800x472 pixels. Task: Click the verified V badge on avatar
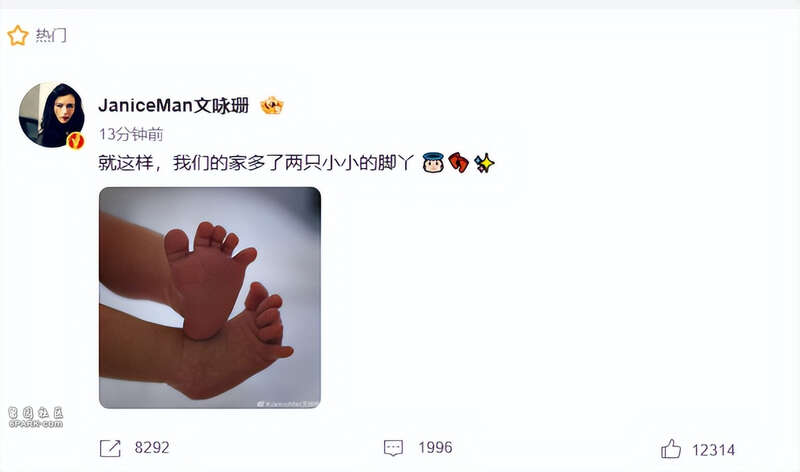(x=76, y=140)
